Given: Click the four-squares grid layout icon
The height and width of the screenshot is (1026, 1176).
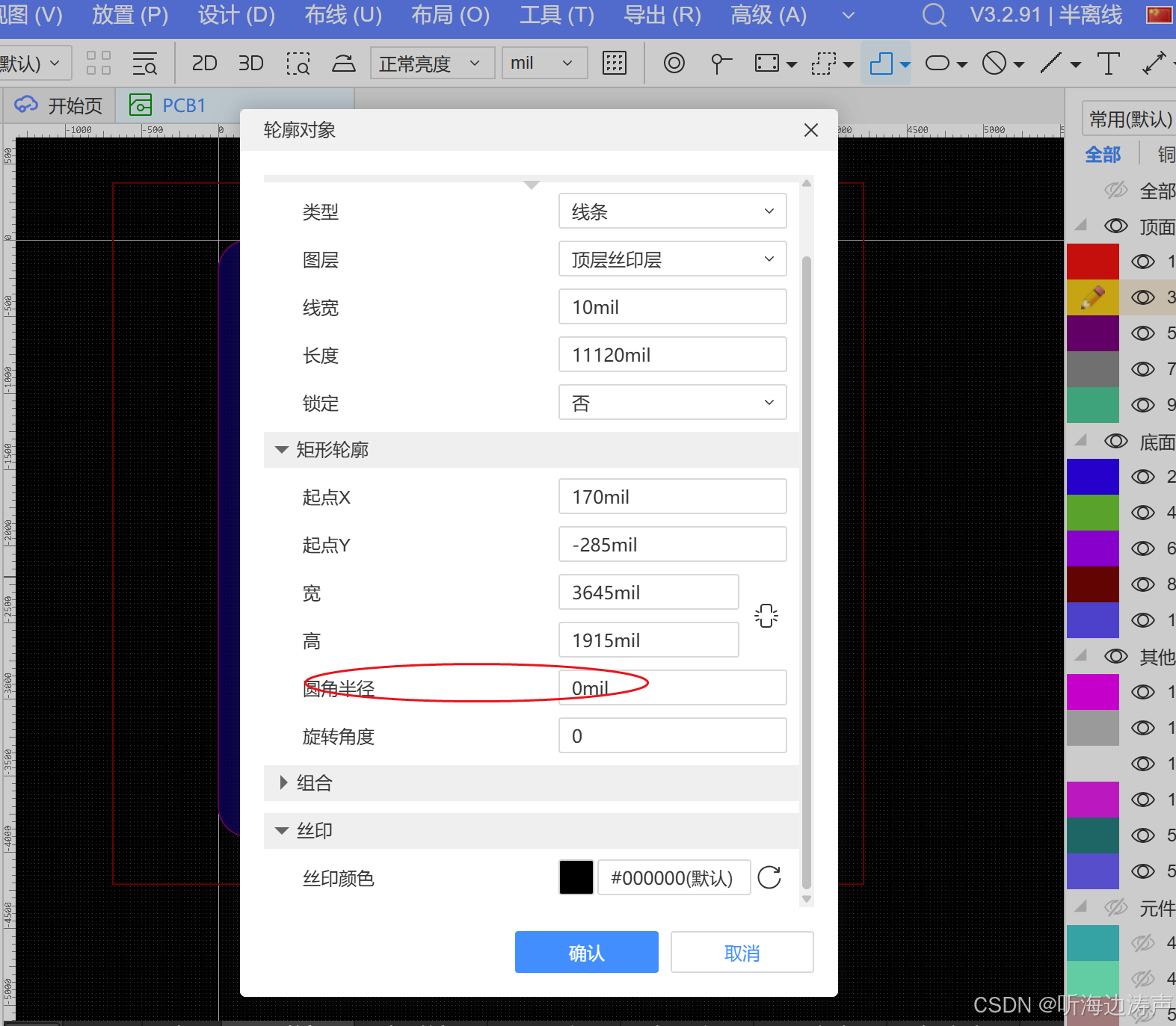Looking at the screenshot, I should (x=99, y=64).
